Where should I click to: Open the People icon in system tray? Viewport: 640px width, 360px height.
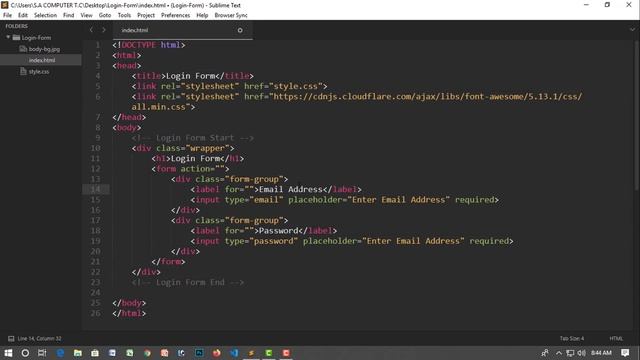point(545,353)
